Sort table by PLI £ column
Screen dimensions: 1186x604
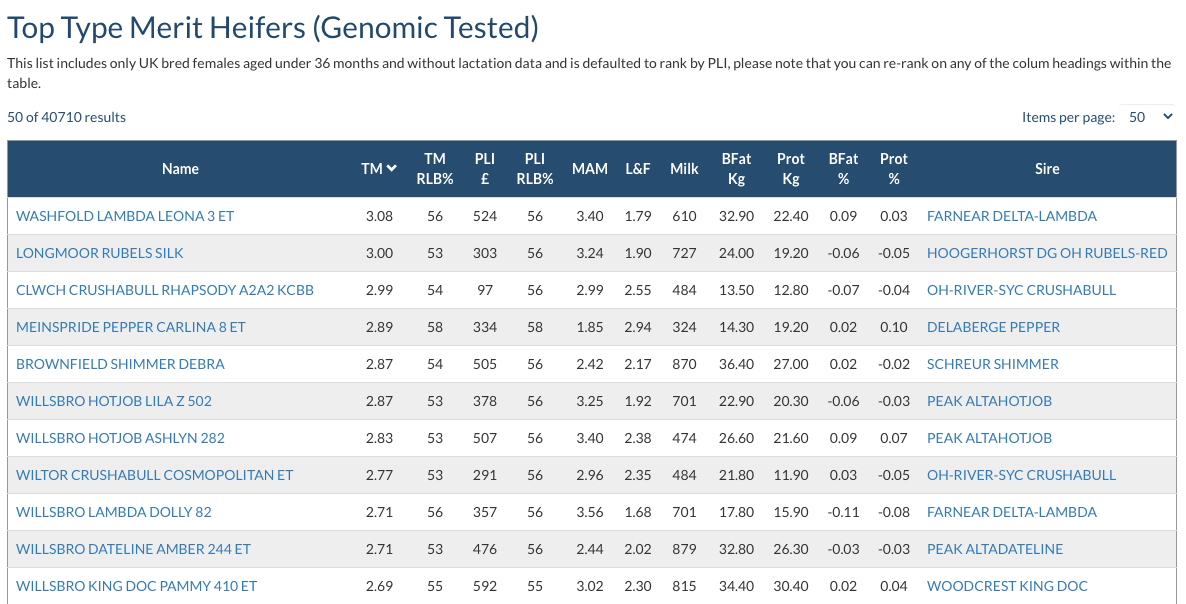coord(484,169)
